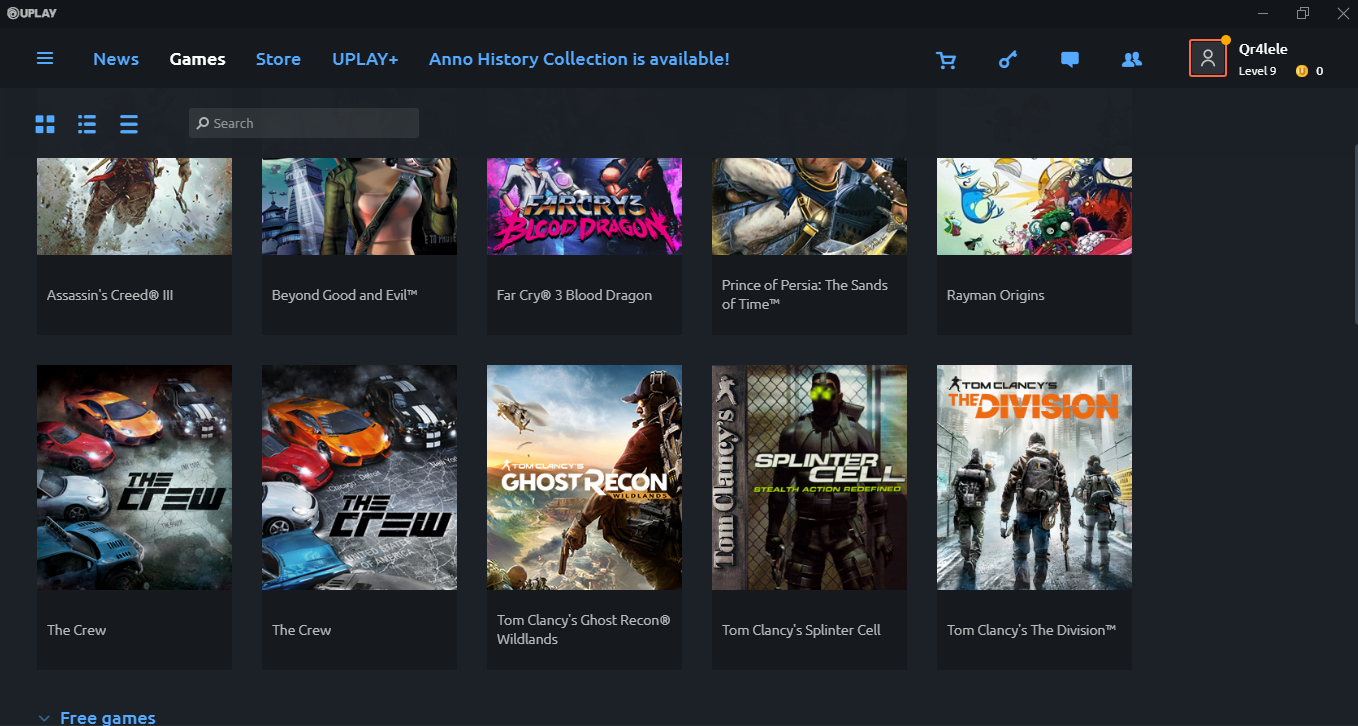Open the Store tab
This screenshot has width=1358, height=726.
pyautogui.click(x=278, y=59)
